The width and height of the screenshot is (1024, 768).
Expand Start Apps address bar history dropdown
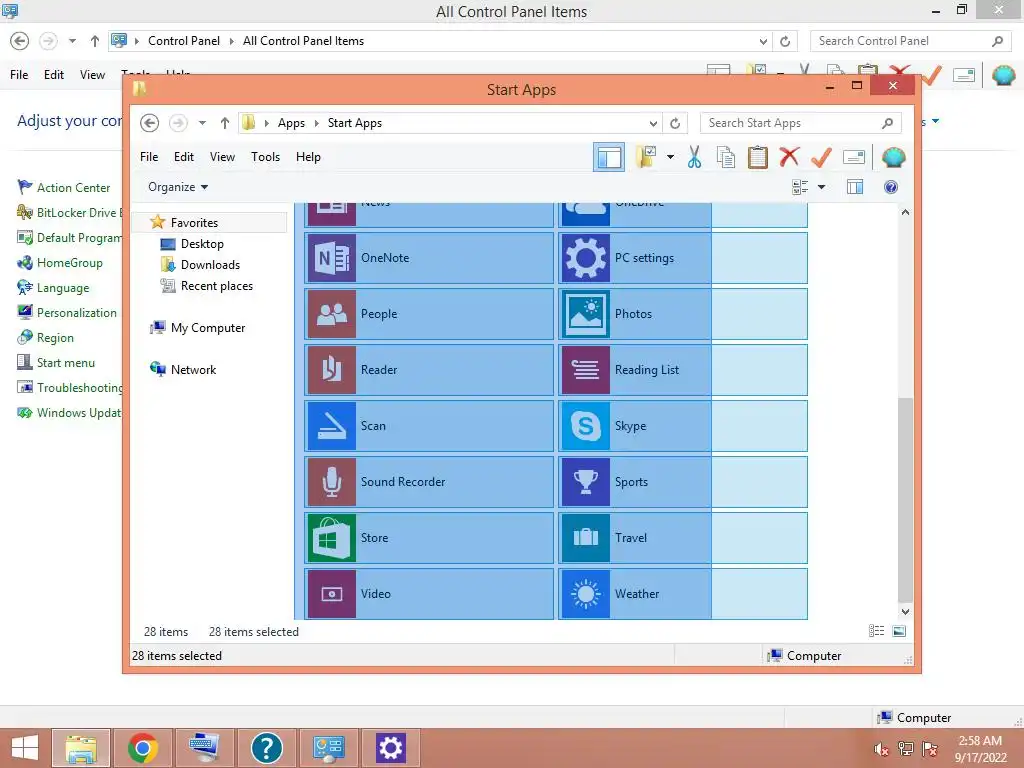click(x=653, y=123)
